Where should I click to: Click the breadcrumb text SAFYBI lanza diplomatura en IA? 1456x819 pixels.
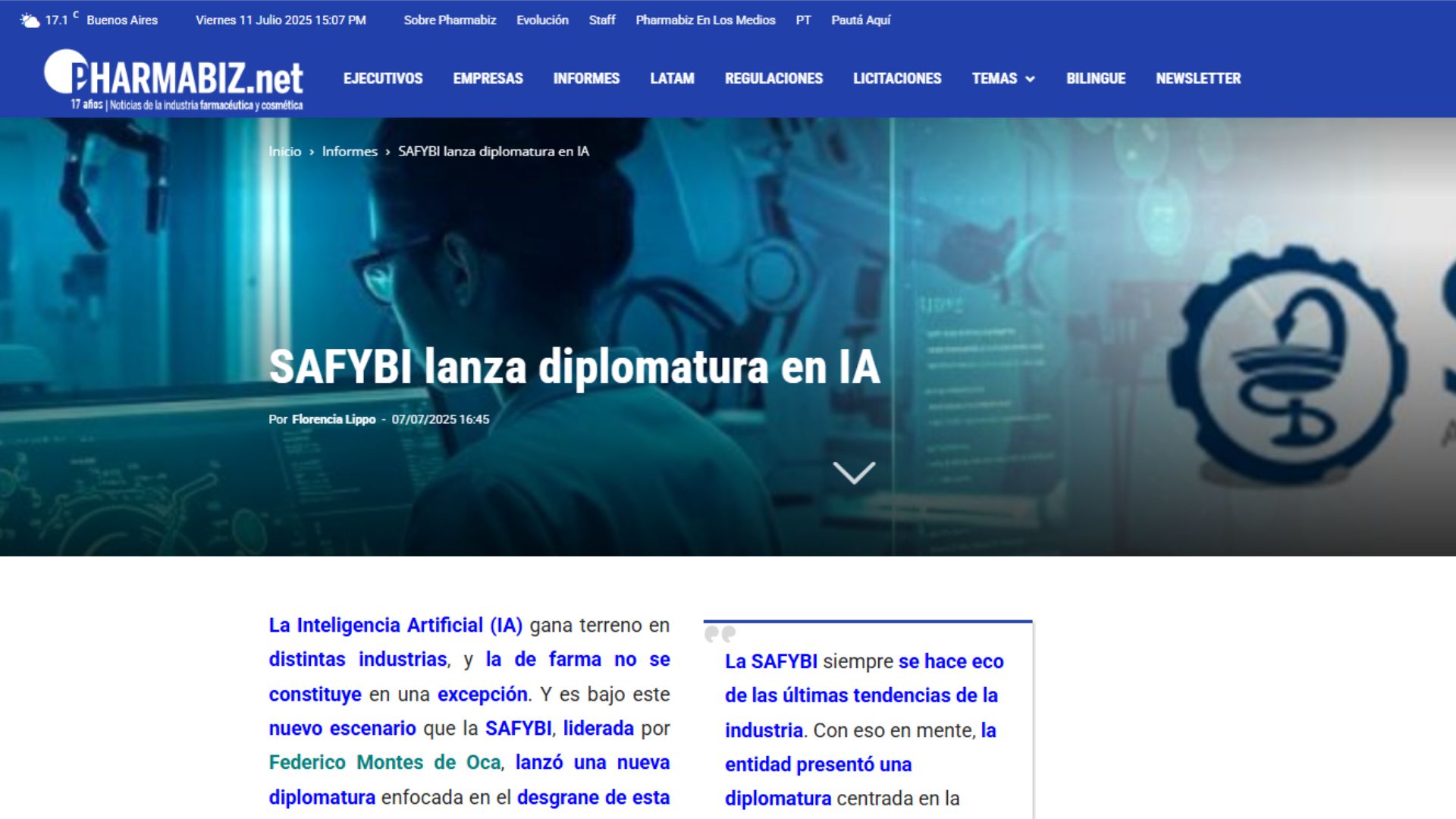[494, 152]
